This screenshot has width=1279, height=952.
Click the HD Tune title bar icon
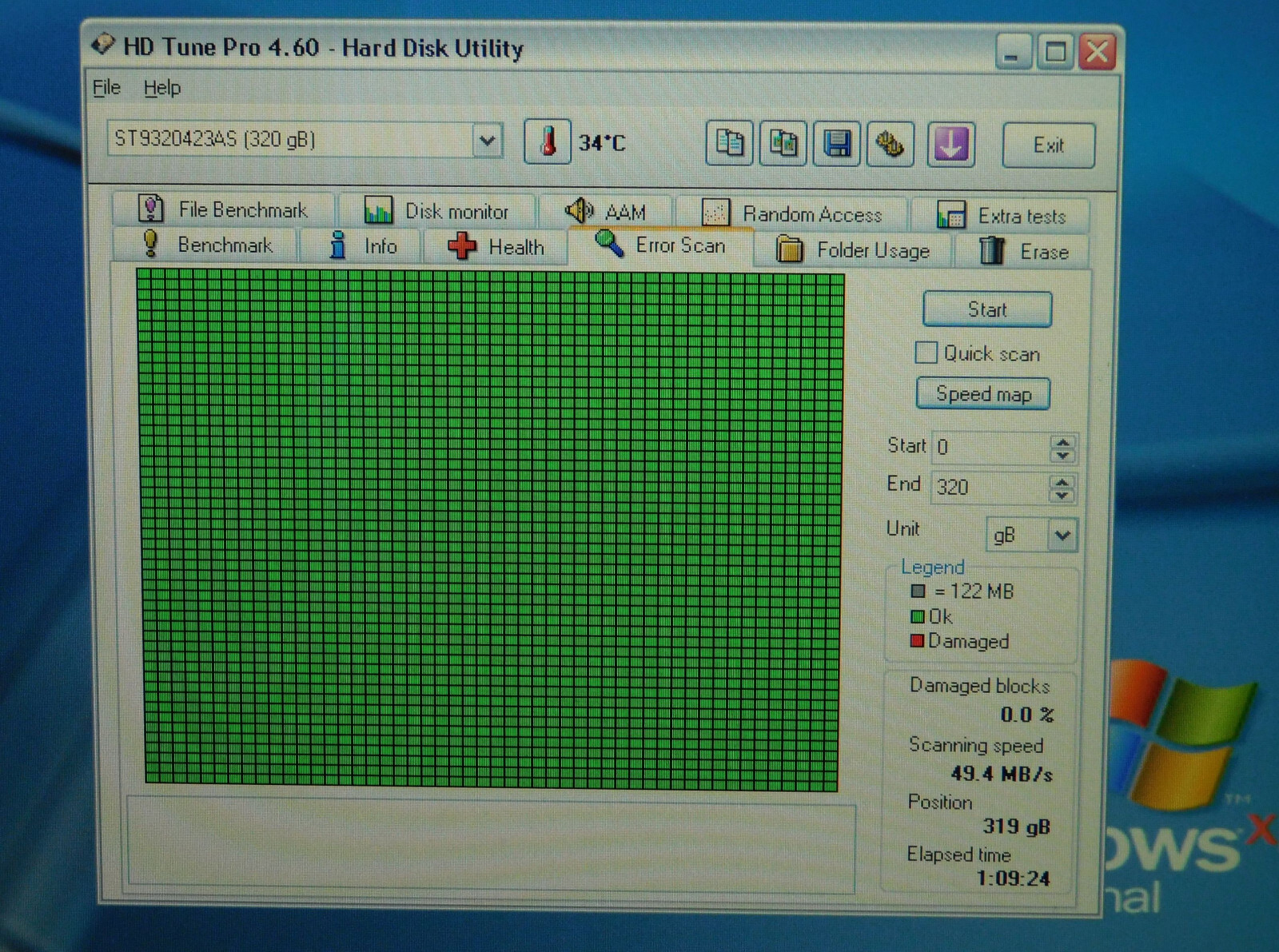[103, 45]
